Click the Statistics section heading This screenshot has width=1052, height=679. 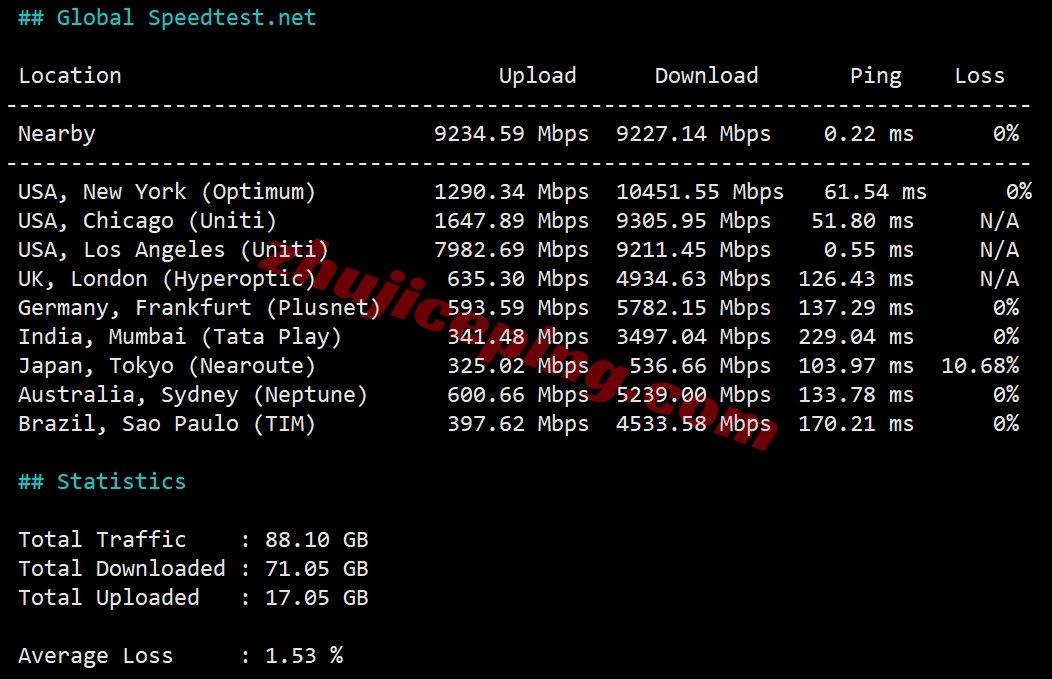(102, 482)
